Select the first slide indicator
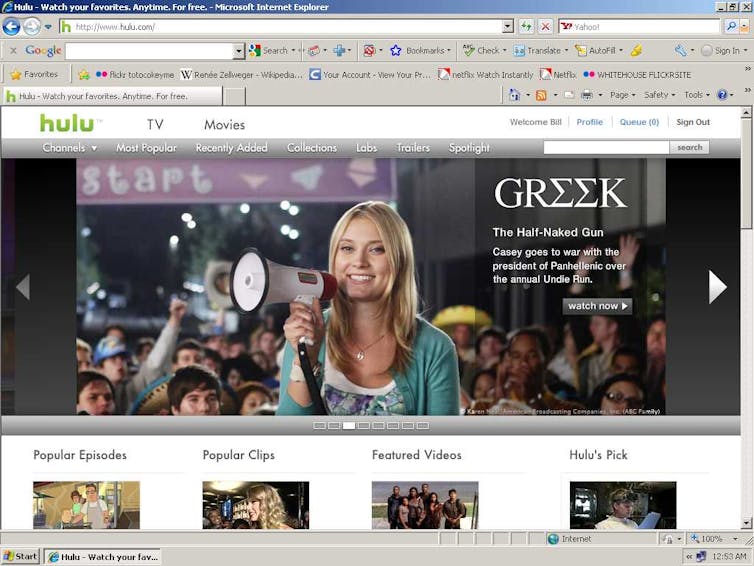 pyautogui.click(x=319, y=426)
